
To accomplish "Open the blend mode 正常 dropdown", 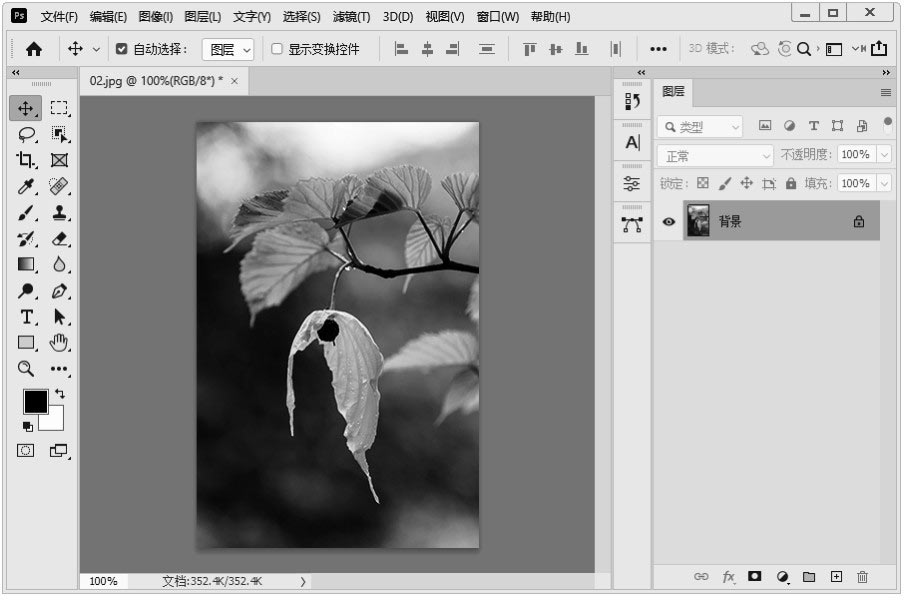I will [716, 156].
